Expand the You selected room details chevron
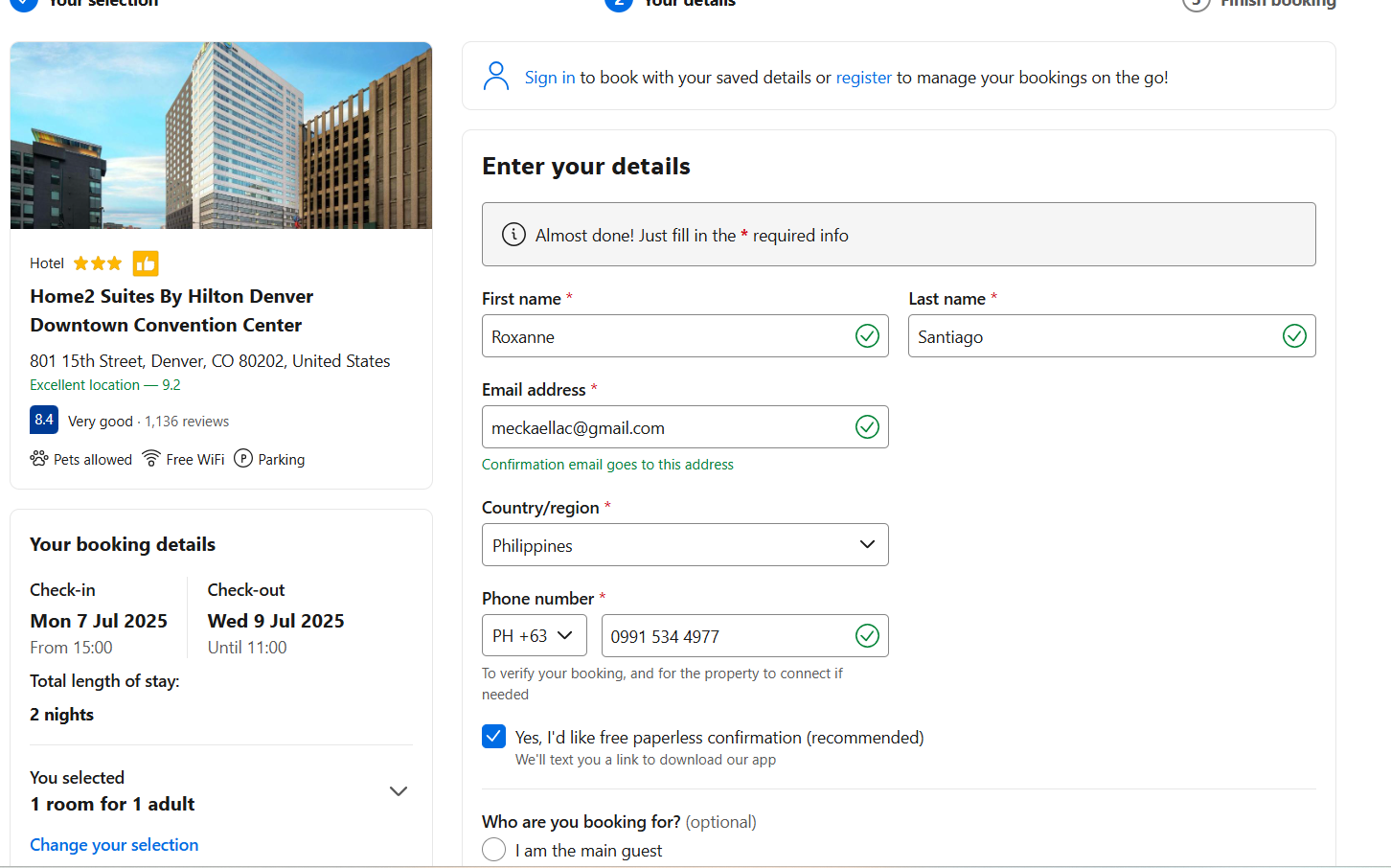The width and height of the screenshot is (1391, 868). point(399,791)
